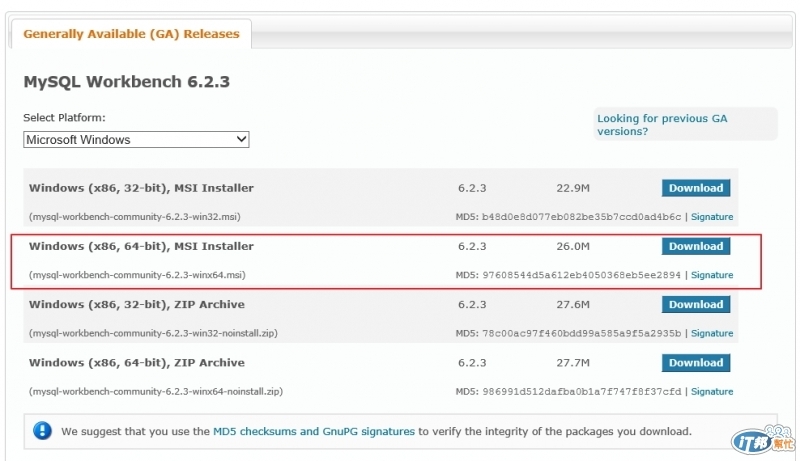Image resolution: width=800 pixels, height=461 pixels.
Task: Click the Select Platform label
Action: [x=64, y=118]
